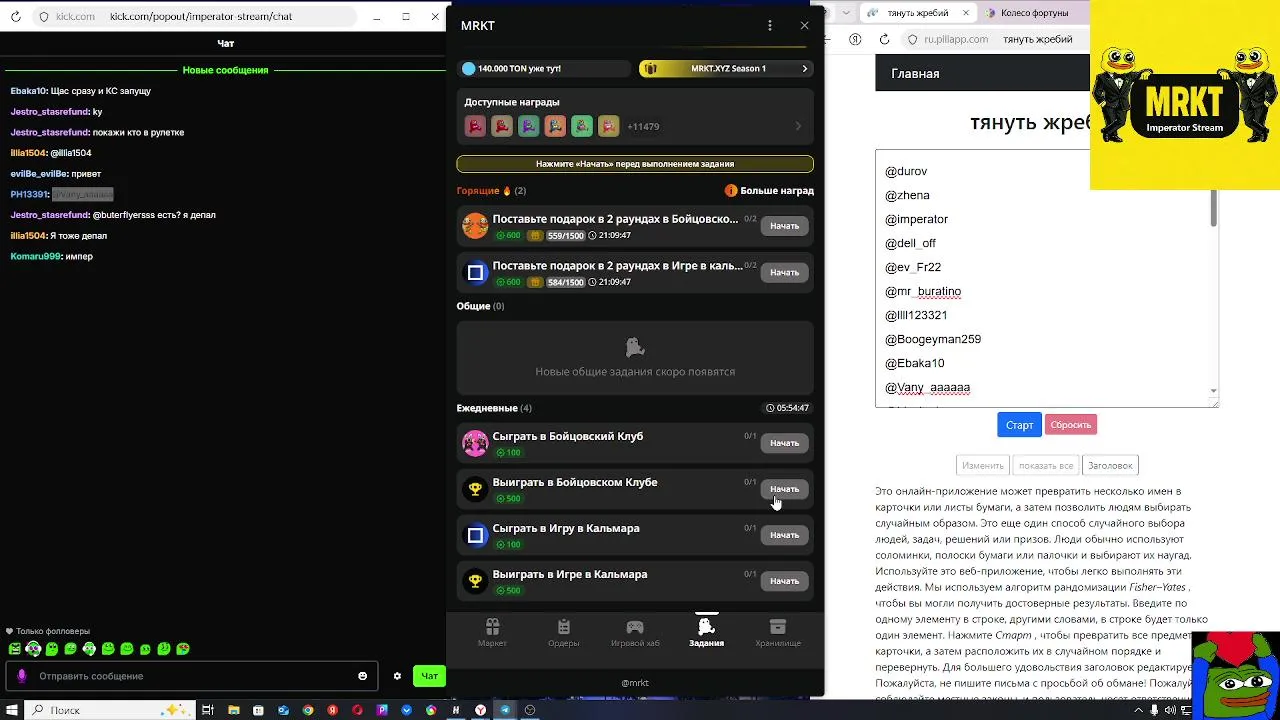Switch to Игровой хаб tab
1280x720 pixels.
635,632
